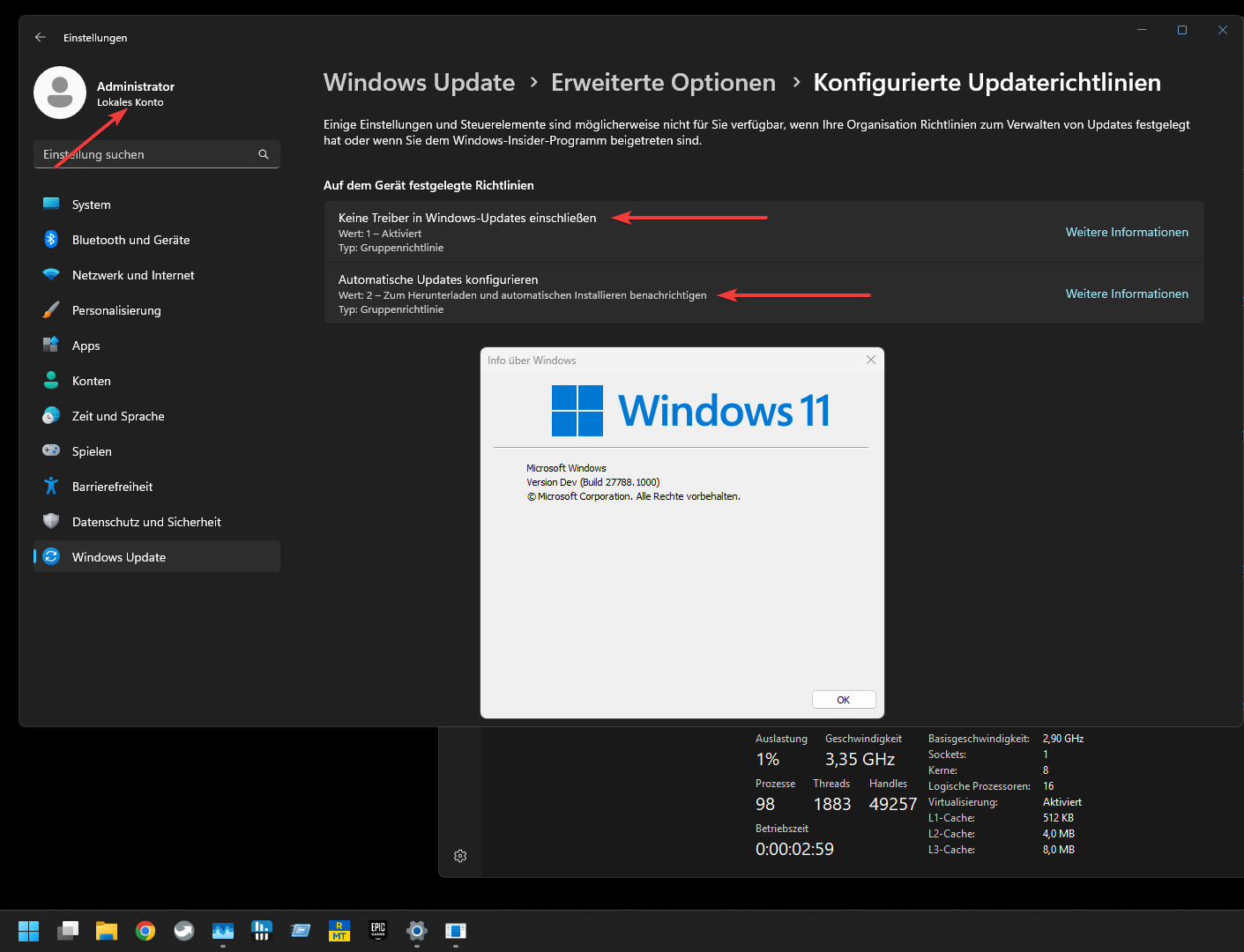Click the Info über Windows taskbar icon
The width and height of the screenshot is (1244, 952).
pyautogui.click(x=456, y=931)
